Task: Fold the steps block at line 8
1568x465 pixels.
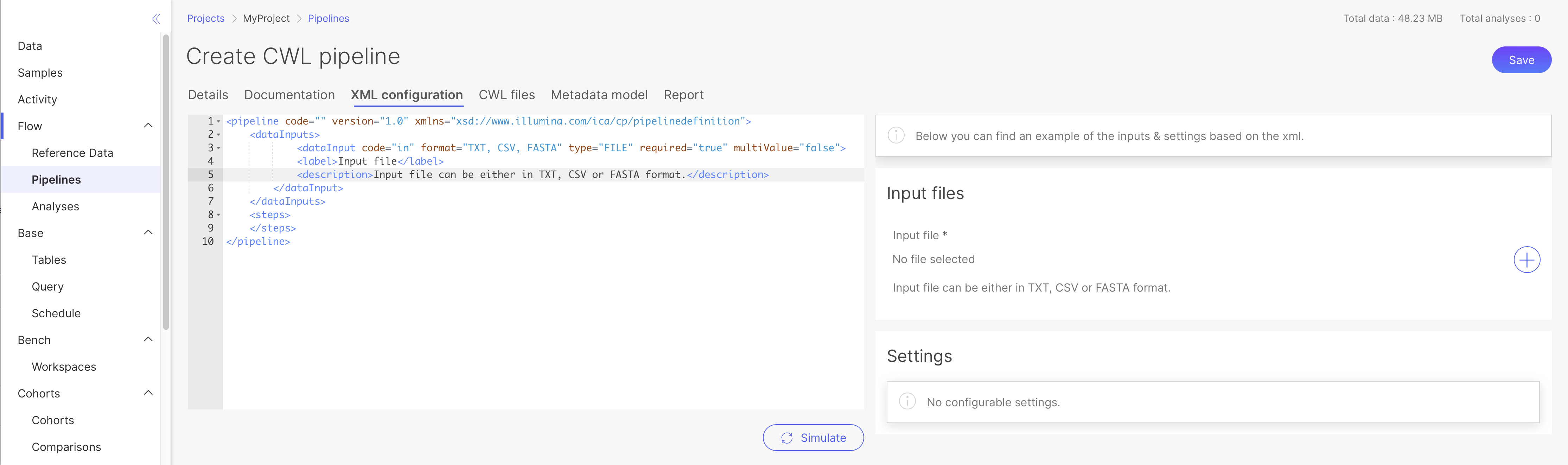Action: (218, 215)
